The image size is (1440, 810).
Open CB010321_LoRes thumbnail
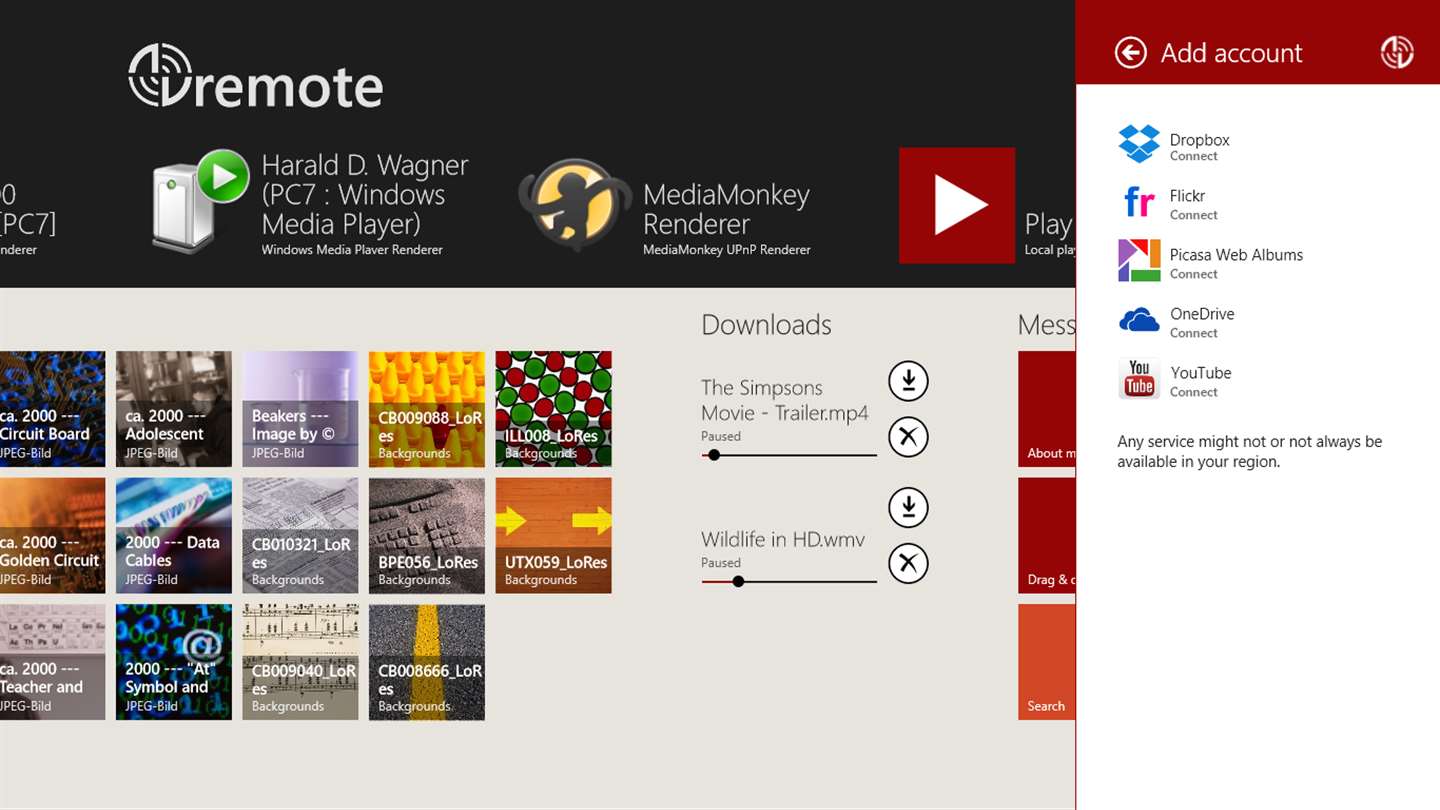[300, 535]
